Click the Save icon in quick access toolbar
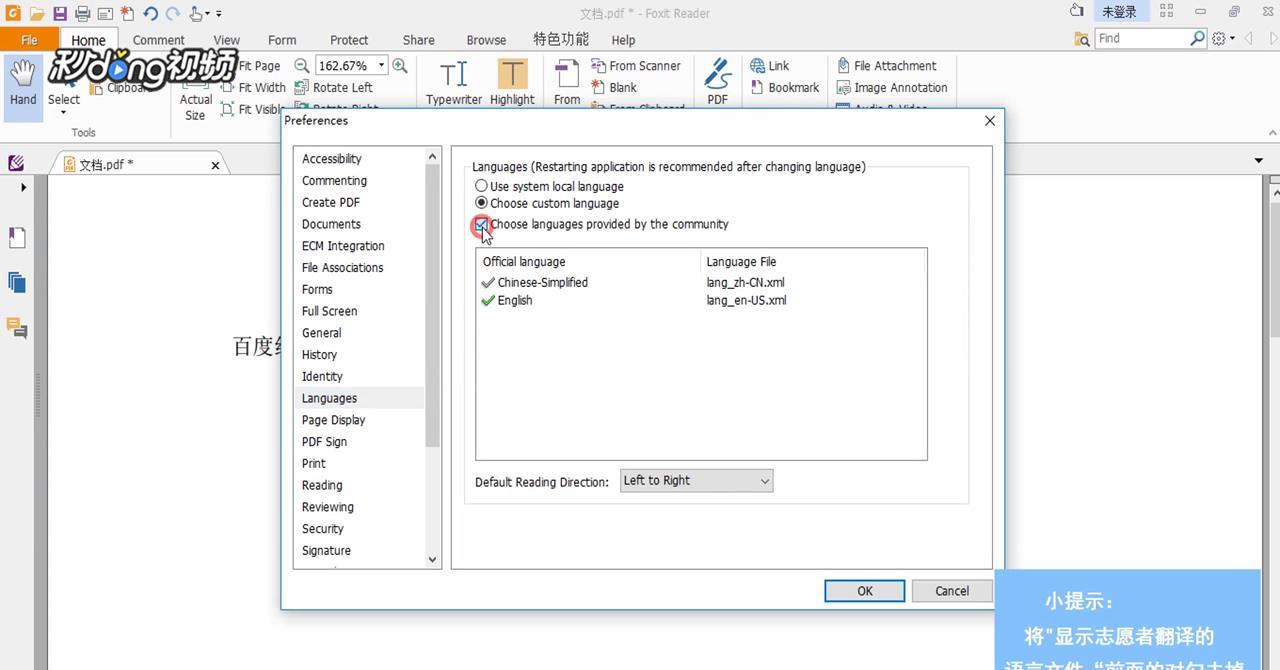1280x670 pixels. click(x=60, y=13)
